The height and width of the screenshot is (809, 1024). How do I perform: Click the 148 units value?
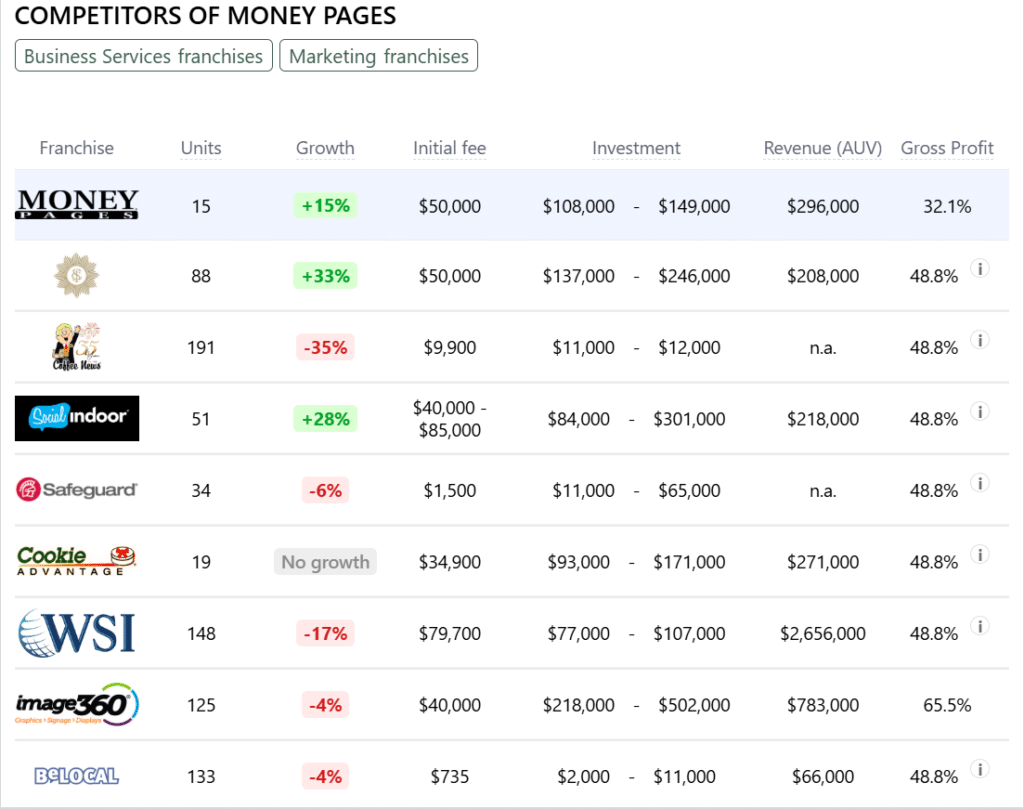tap(201, 633)
